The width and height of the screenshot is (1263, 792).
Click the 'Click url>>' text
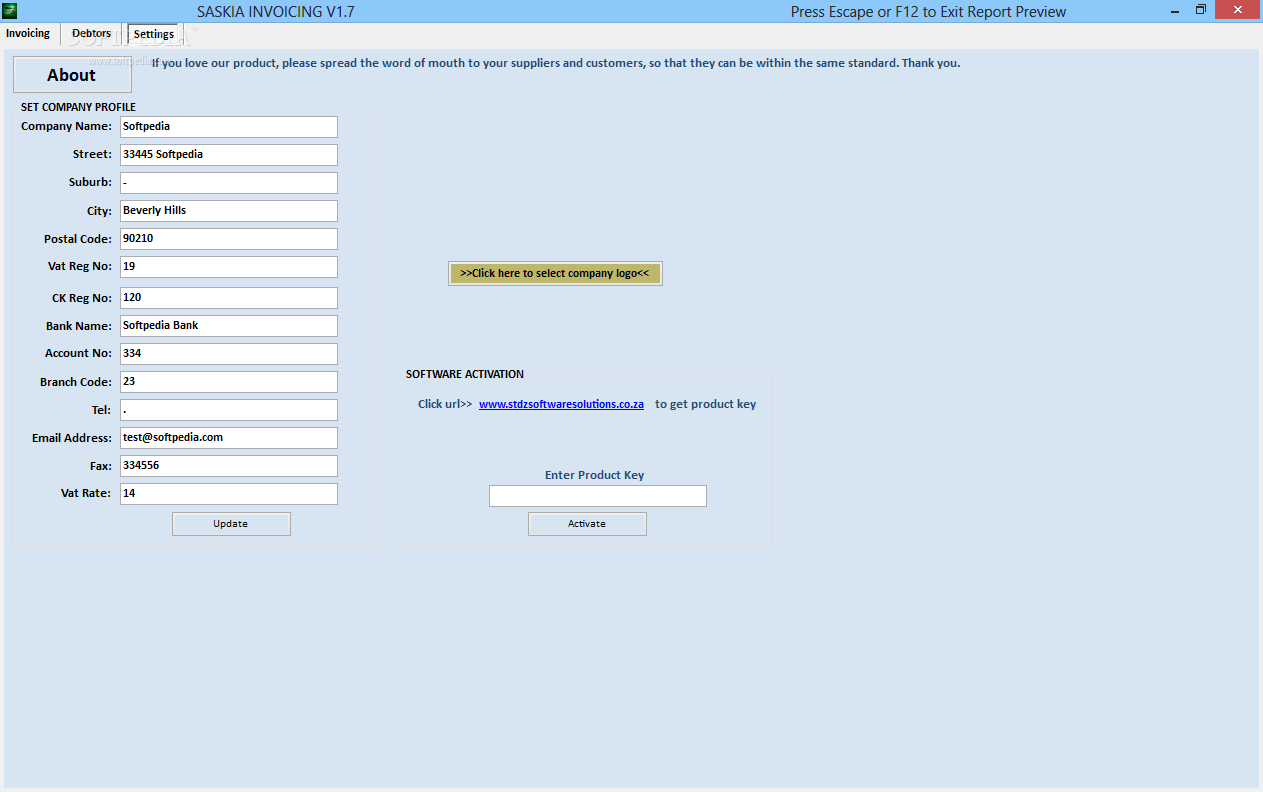click(x=445, y=404)
